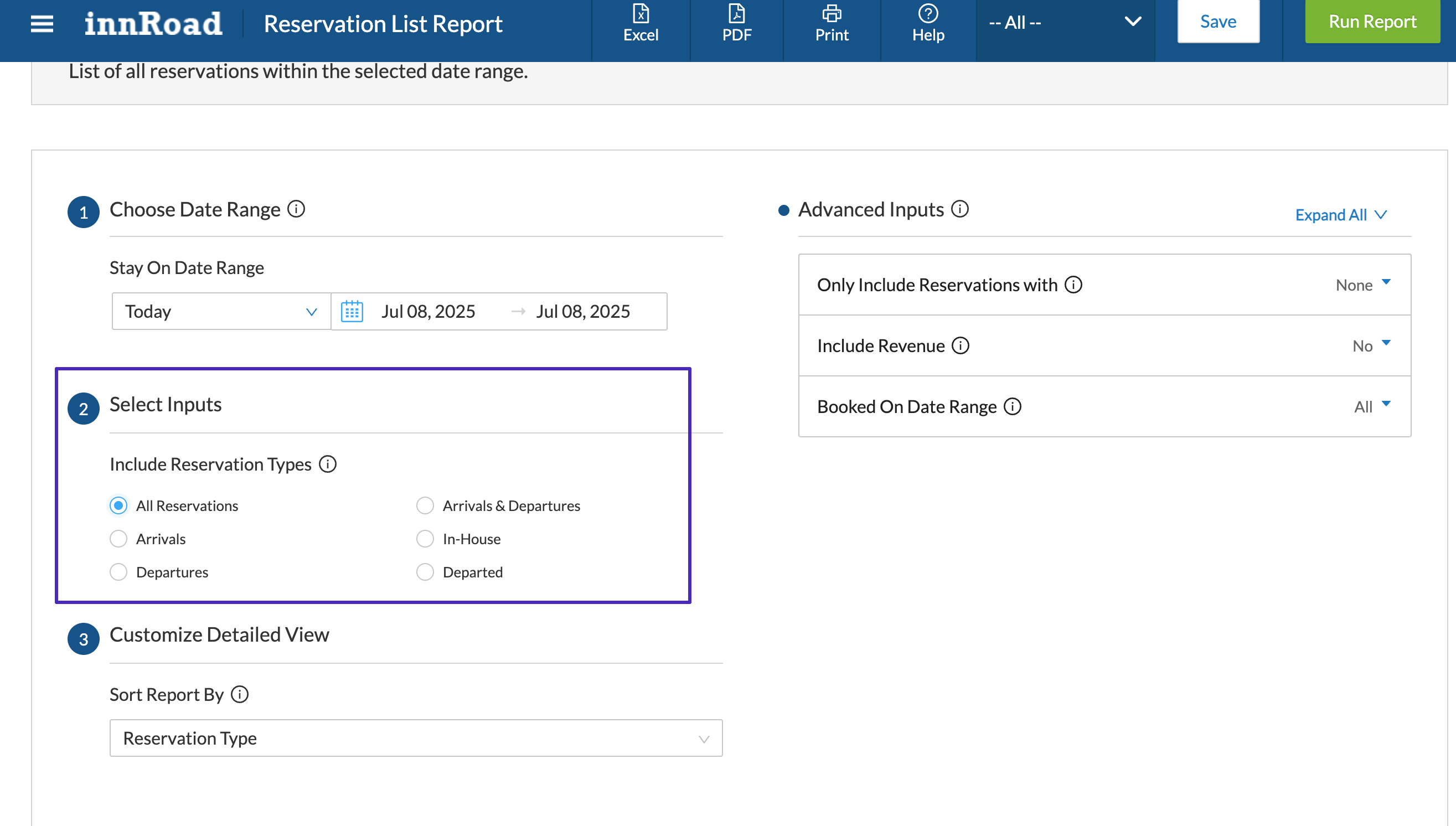This screenshot has width=1456, height=826.
Task: Click info icon beside Sort Report By
Action: coord(239,694)
